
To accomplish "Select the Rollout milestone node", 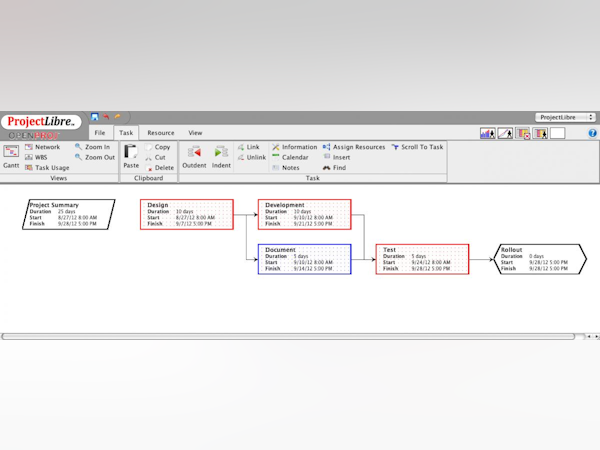I will click(540, 259).
